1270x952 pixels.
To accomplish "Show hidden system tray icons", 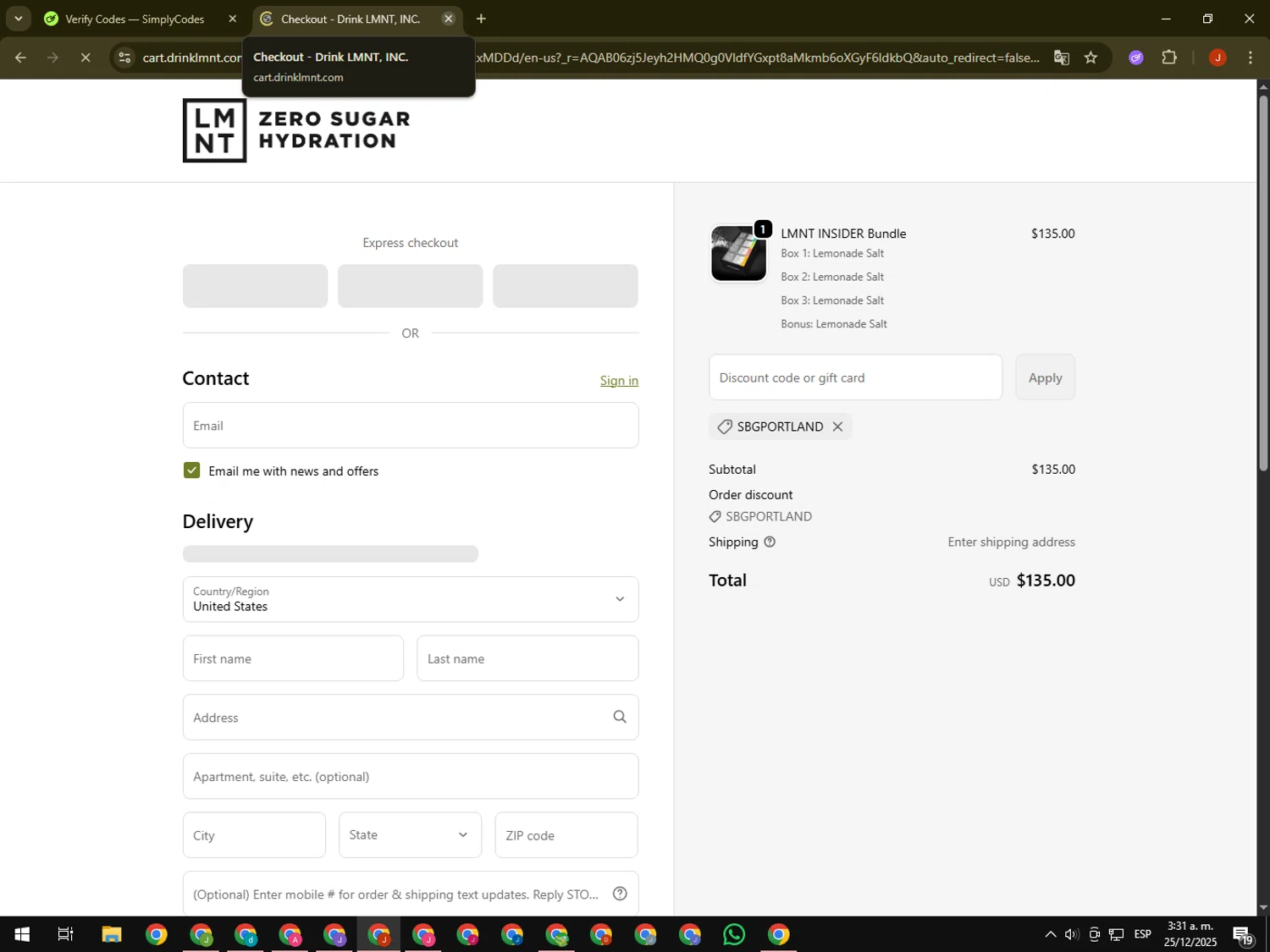I will [1050, 934].
